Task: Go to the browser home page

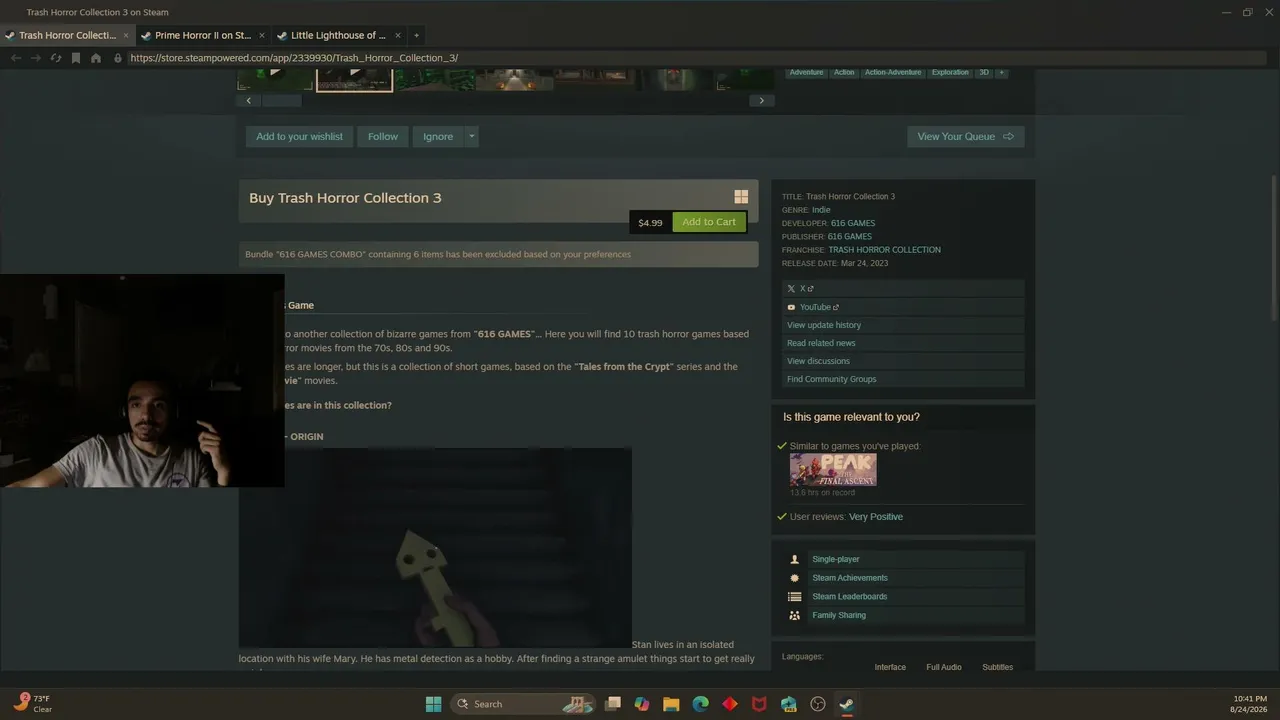Action: [x=96, y=58]
